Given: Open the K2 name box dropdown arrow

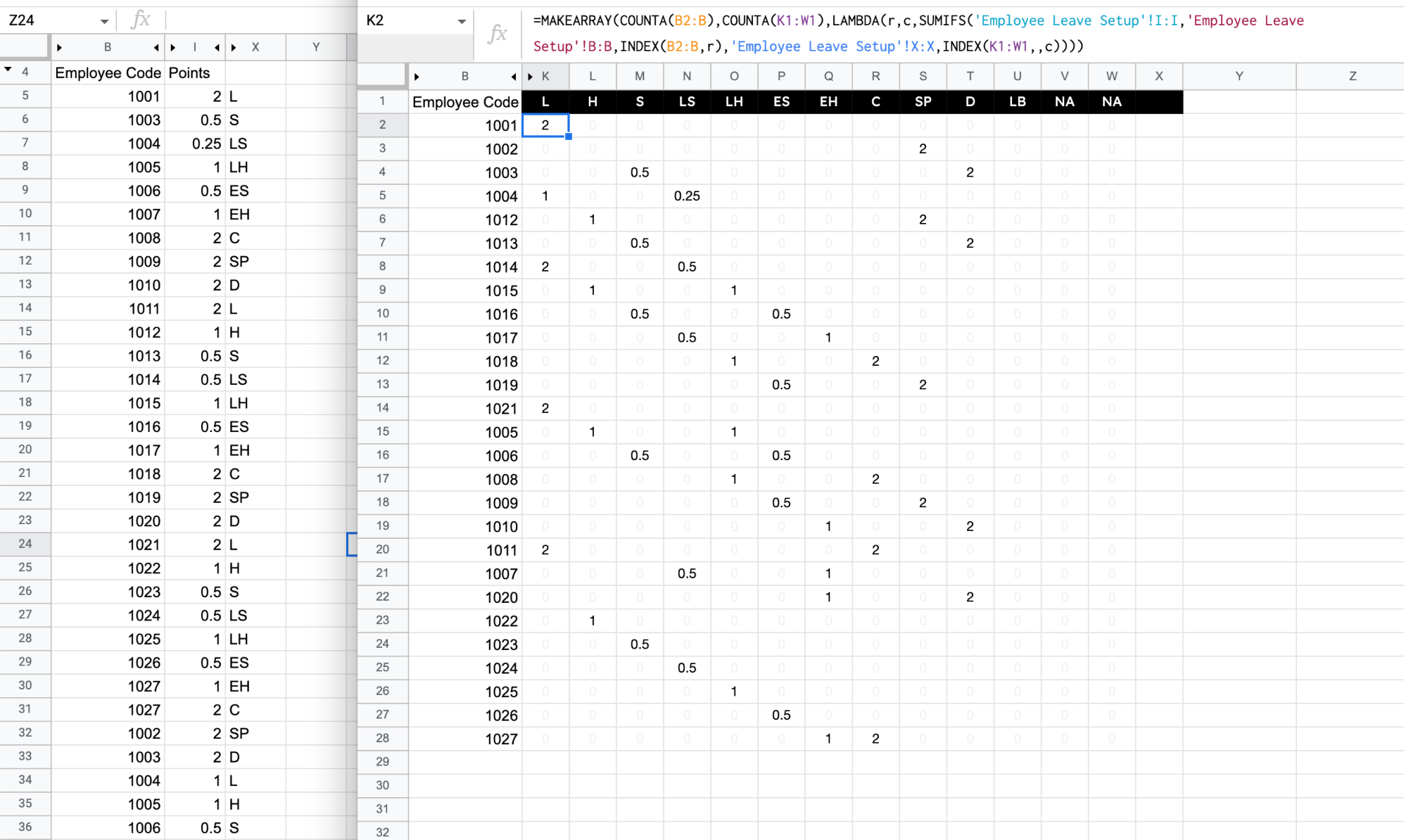Looking at the screenshot, I should (462, 21).
